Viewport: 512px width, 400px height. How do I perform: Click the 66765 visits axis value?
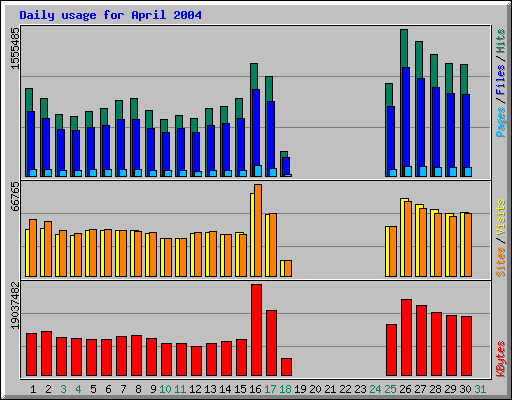pyautogui.click(x=15, y=197)
